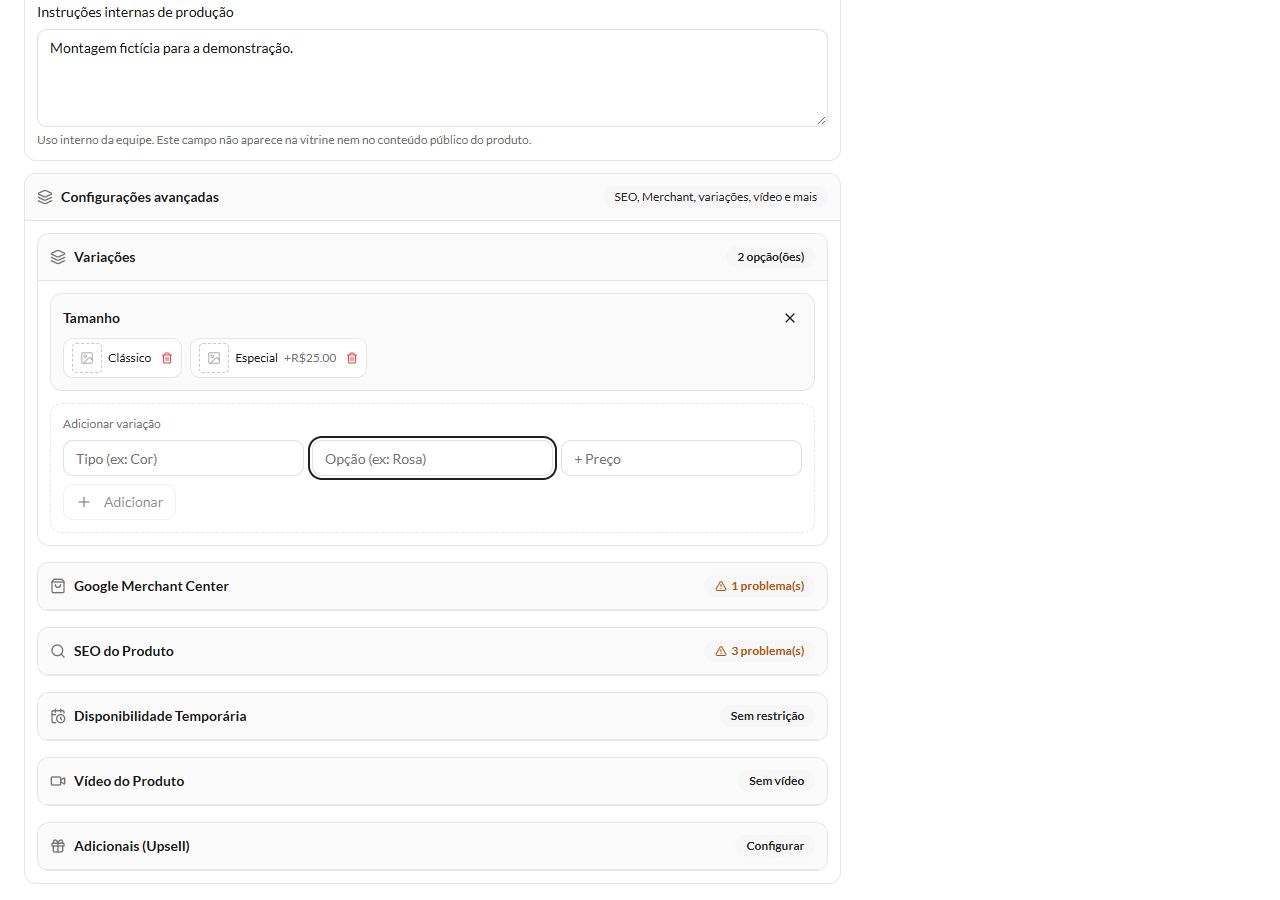Click the +R$25.00 price text
The image size is (1280, 900).
click(x=310, y=358)
